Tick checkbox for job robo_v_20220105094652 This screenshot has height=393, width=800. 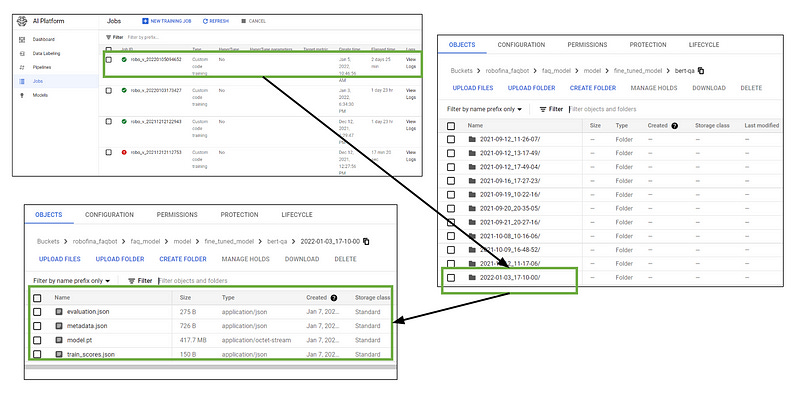(x=109, y=60)
